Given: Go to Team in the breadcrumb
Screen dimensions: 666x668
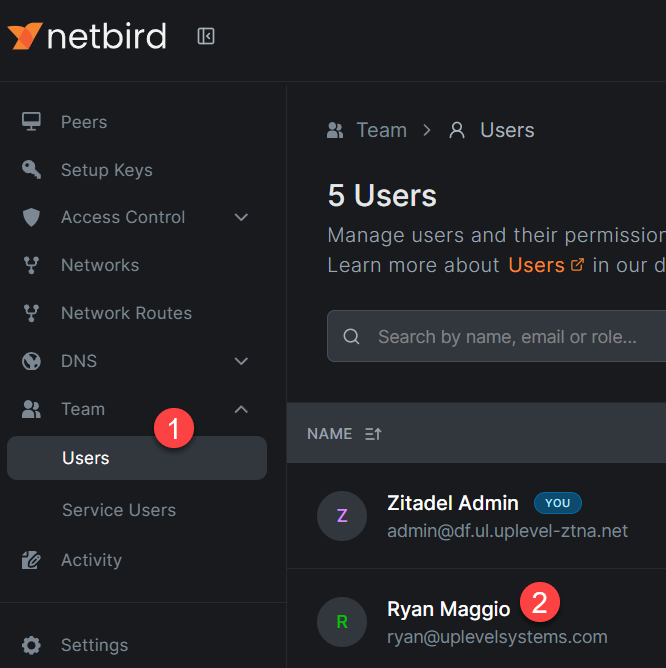Looking at the screenshot, I should [381, 130].
